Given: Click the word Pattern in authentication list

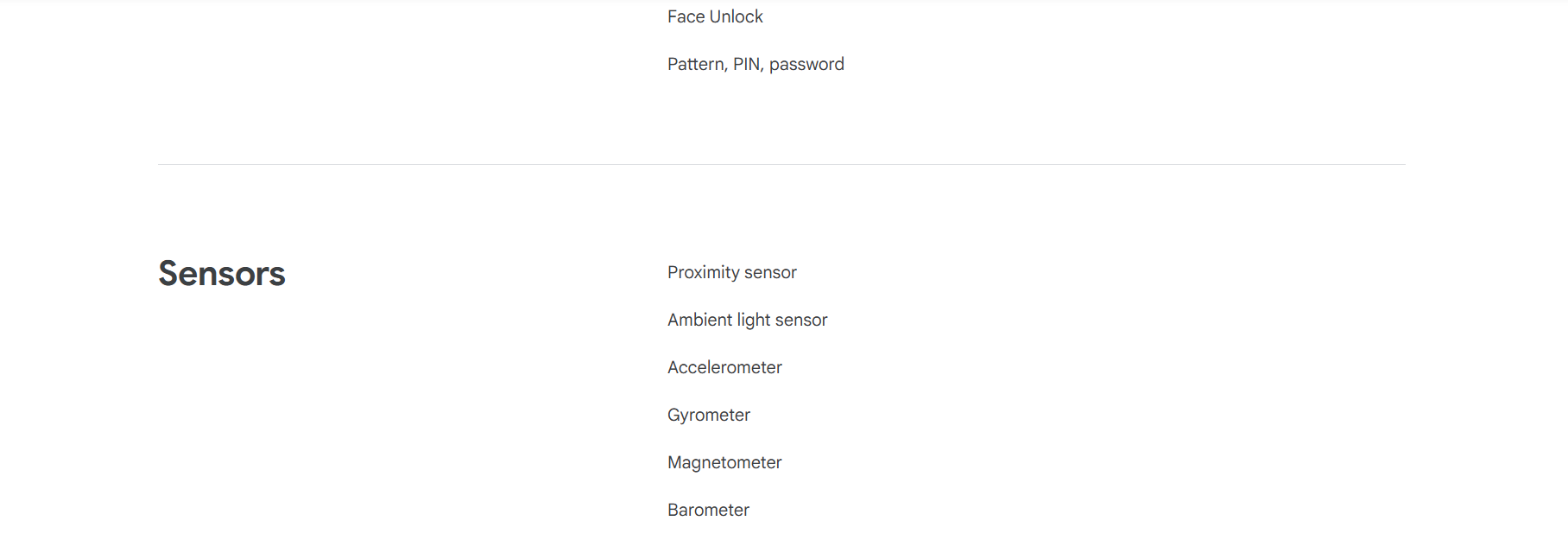Looking at the screenshot, I should 696,65.
